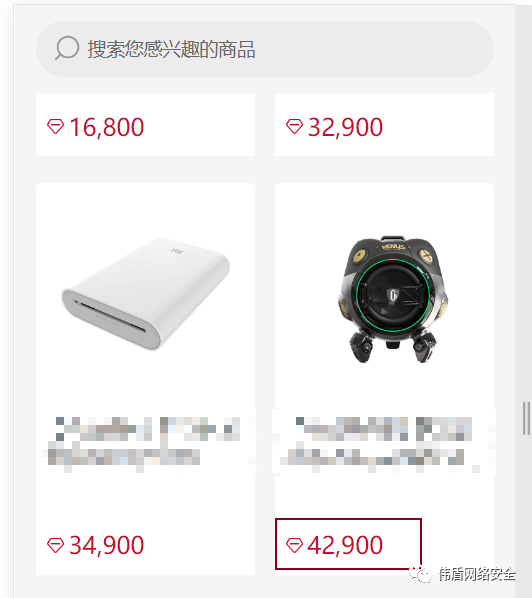Image resolution: width=532 pixels, height=598 pixels.
Task: Click the diamond icon beside 16,800
Action: 55,126
